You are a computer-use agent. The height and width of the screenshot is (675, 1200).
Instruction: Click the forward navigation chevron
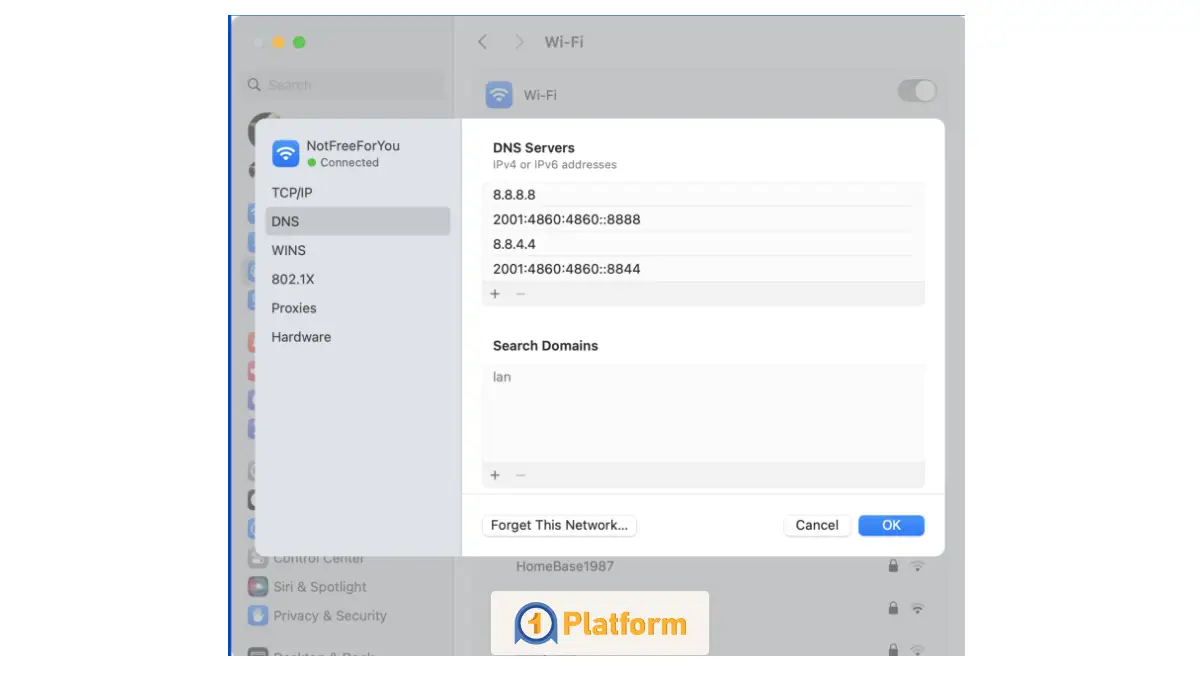(519, 42)
